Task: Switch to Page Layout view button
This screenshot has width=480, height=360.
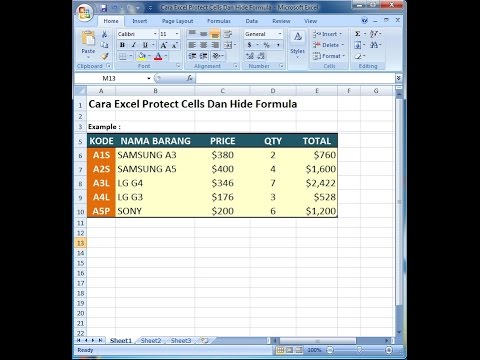Action: pos(290,350)
